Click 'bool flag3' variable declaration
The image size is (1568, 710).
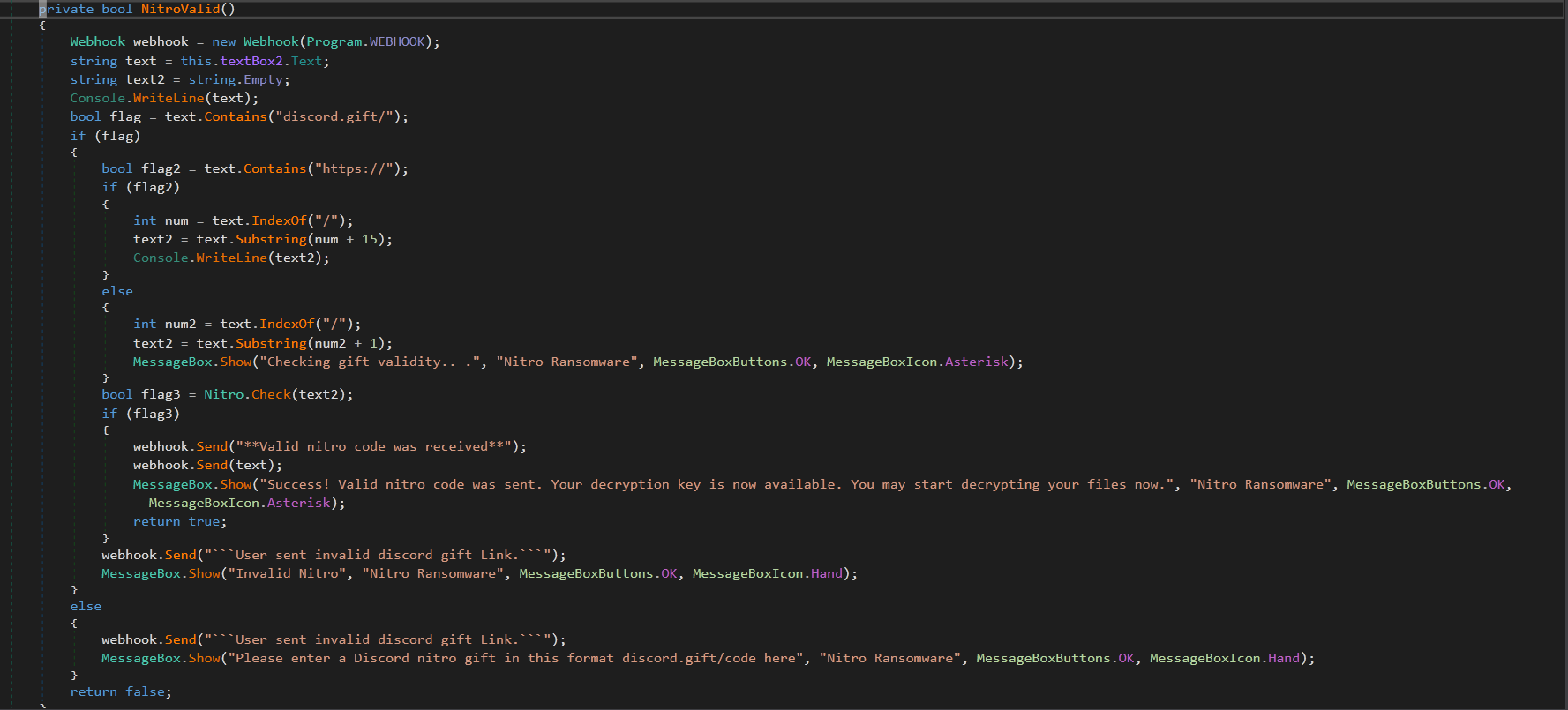141,394
